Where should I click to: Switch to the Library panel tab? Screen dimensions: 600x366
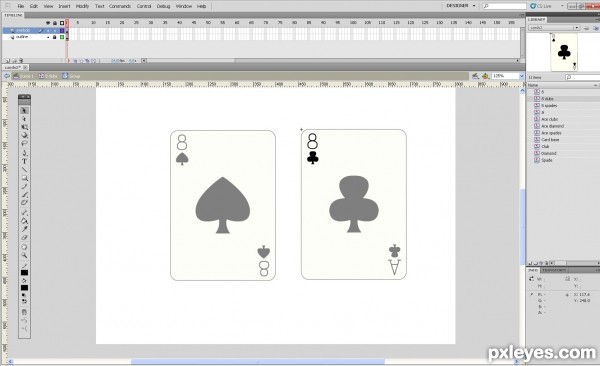click(x=536, y=19)
